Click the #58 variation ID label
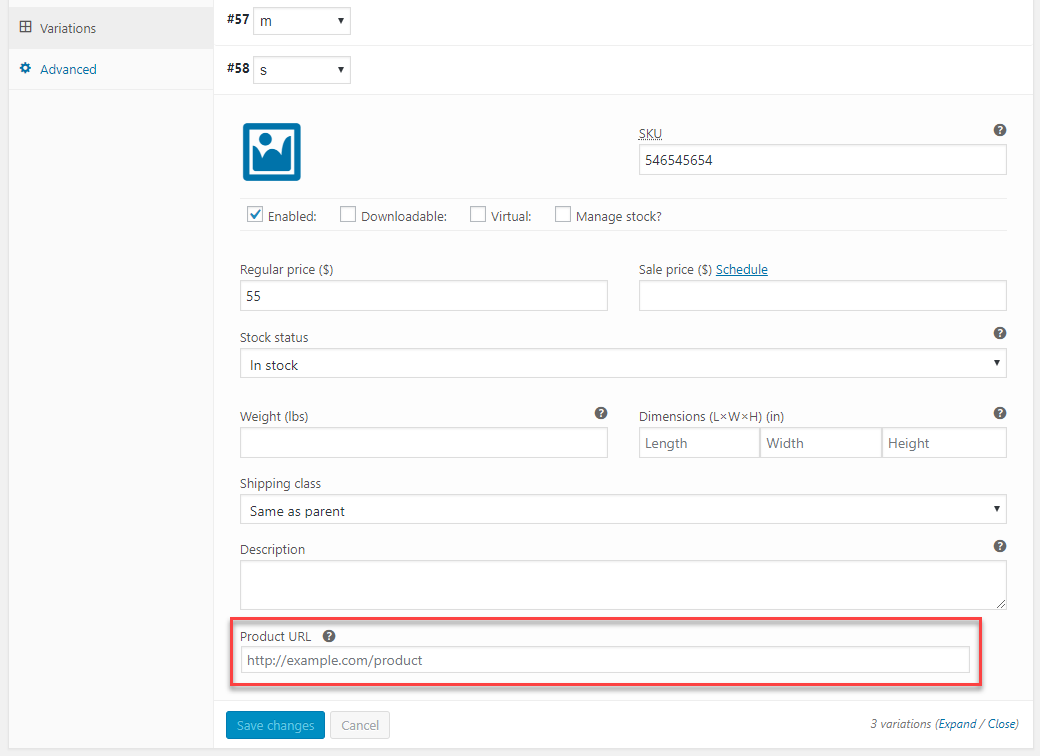This screenshot has width=1040, height=756. (238, 68)
